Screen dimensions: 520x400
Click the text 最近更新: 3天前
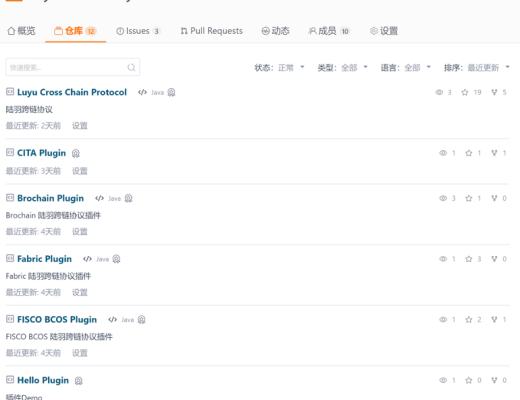pos(33,171)
